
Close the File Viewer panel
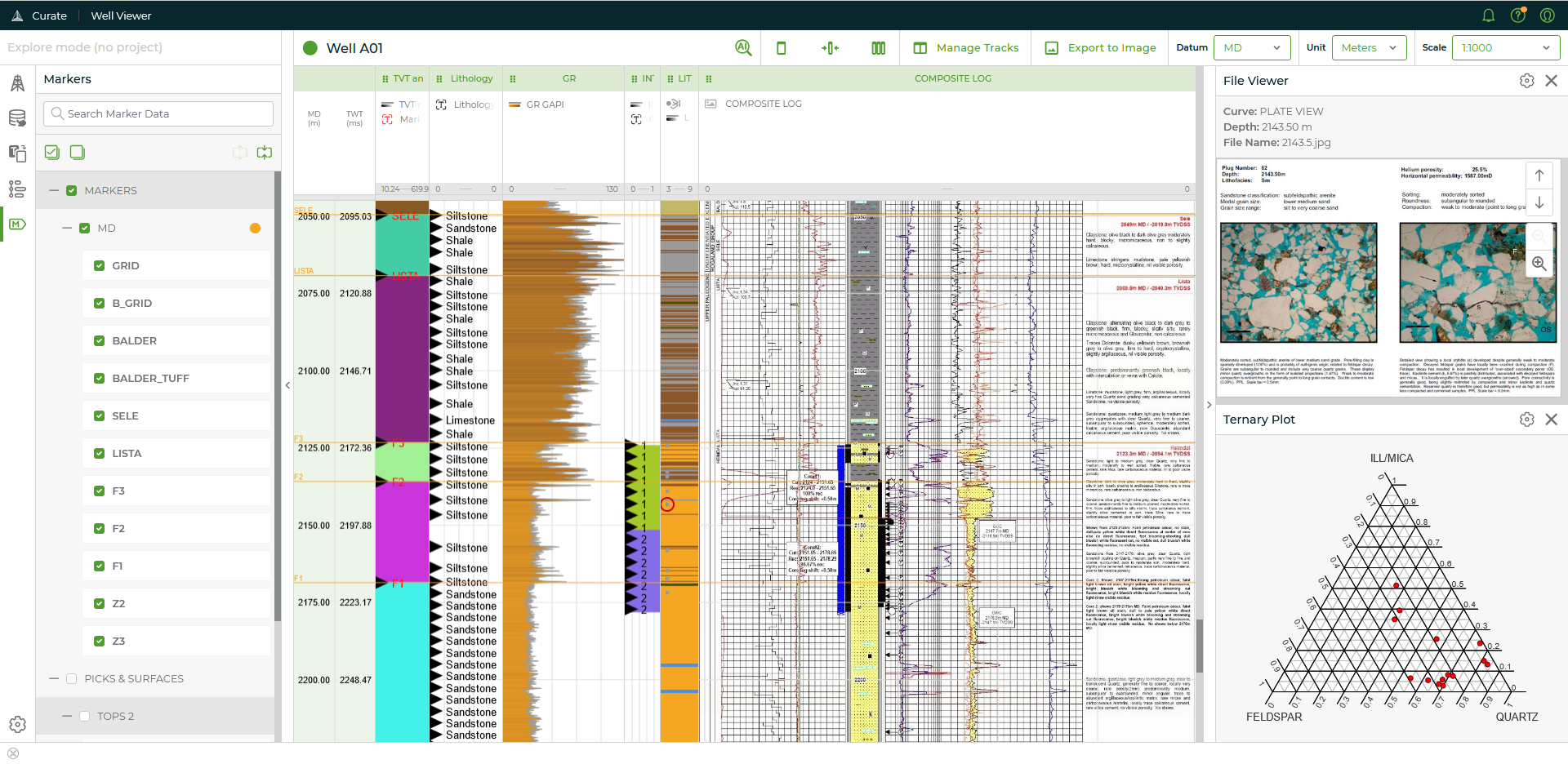tap(1552, 81)
